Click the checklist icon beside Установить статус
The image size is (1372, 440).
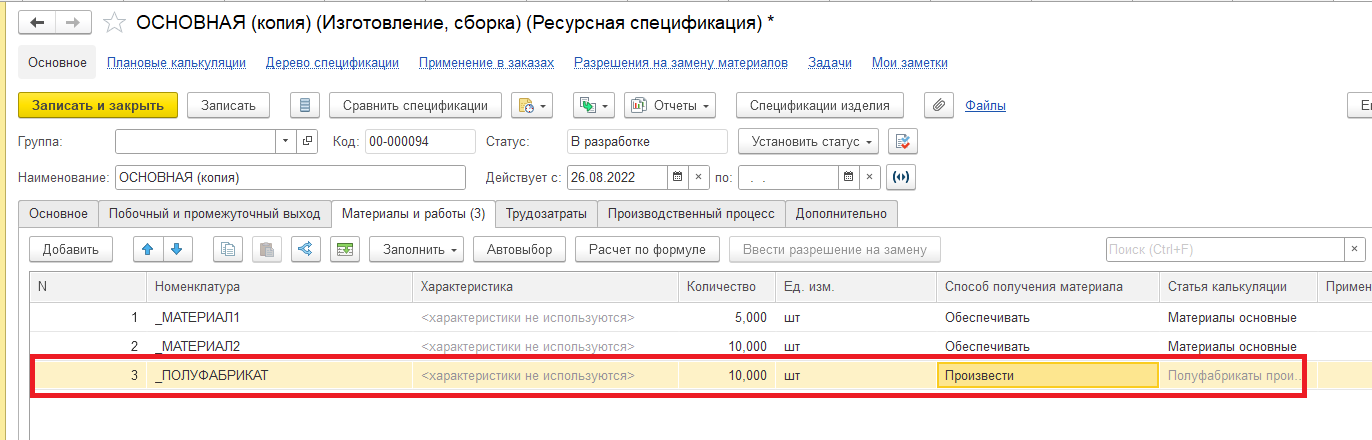point(901,141)
